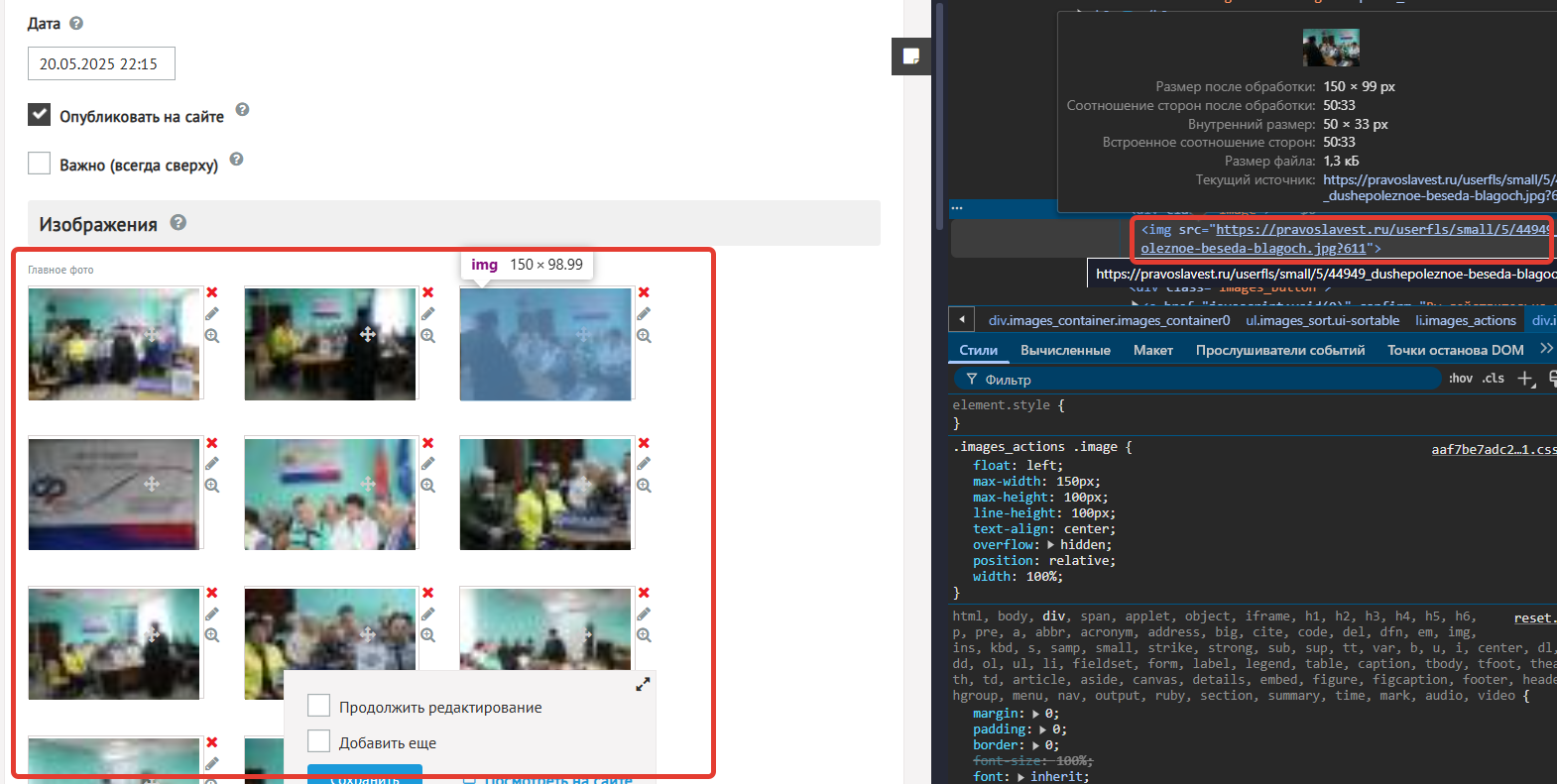This screenshot has height=784, width=1557.
Task: Select ul.images_sort.ui-sortable breadcrumb
Action: point(1323,320)
